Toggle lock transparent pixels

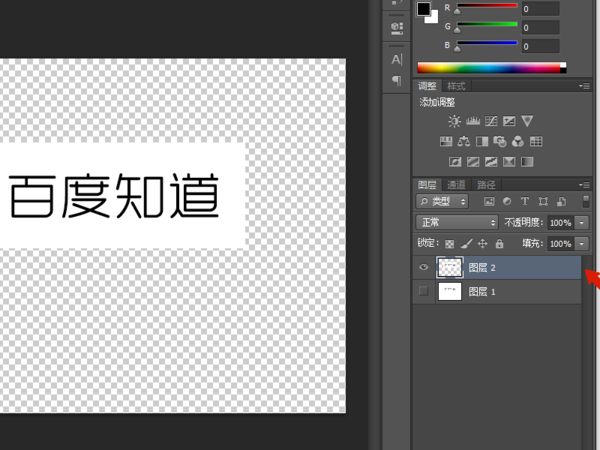click(x=450, y=244)
